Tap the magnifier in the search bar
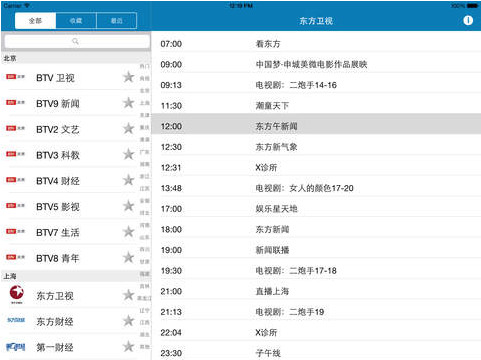 [75, 41]
